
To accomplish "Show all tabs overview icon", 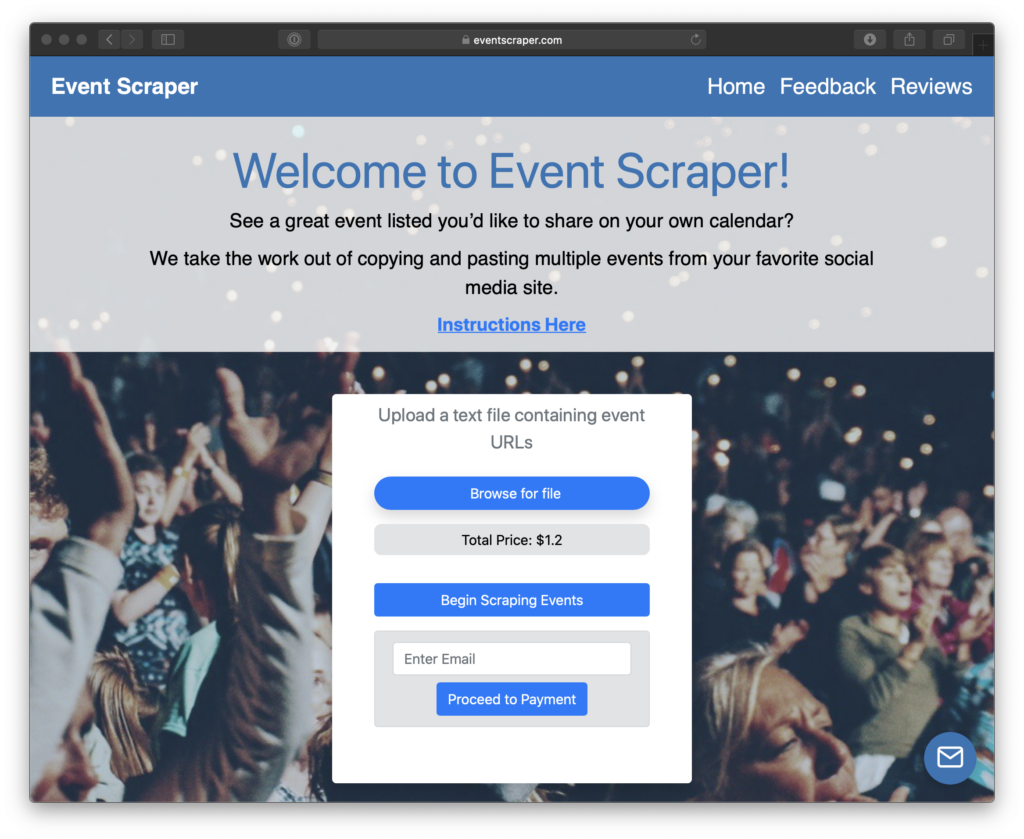I will pyautogui.click(x=949, y=40).
